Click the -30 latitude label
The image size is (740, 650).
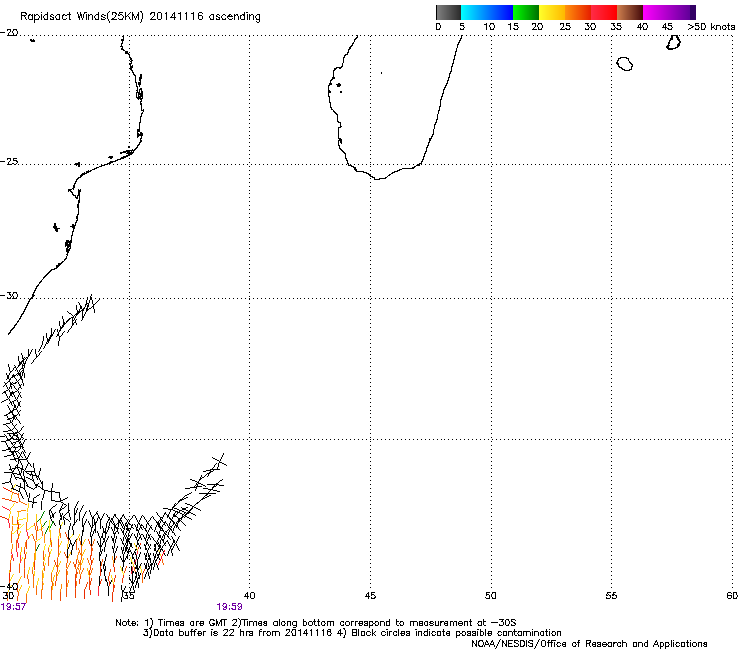pos(9,296)
